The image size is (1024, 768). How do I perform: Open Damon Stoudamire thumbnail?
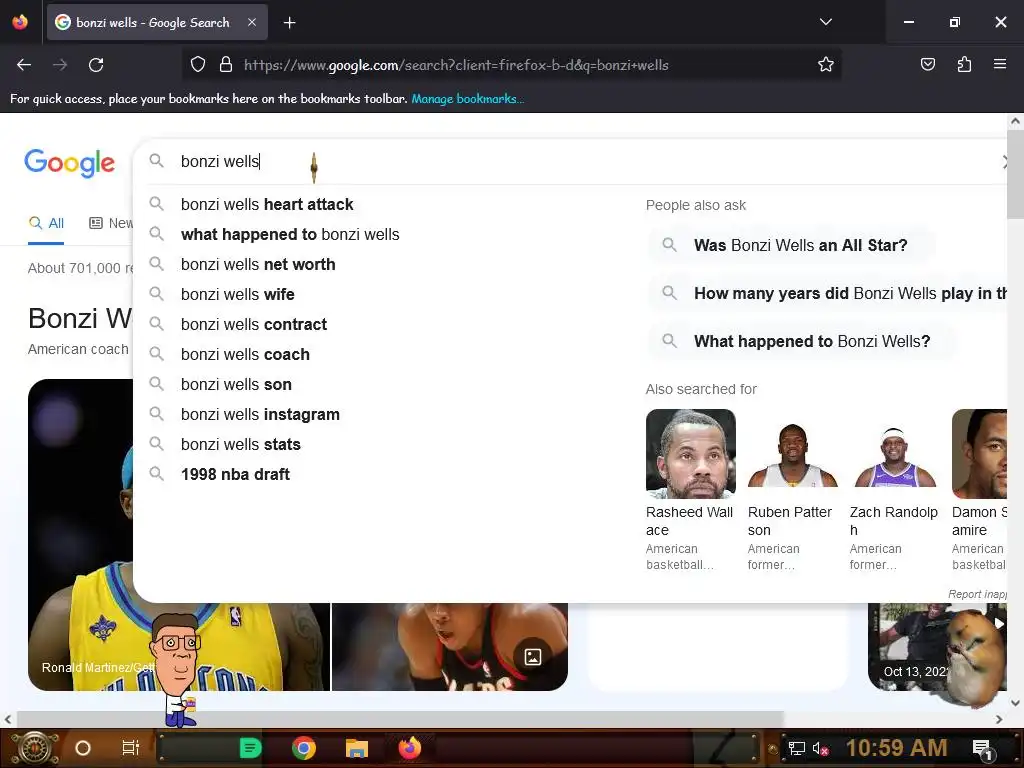coord(979,454)
